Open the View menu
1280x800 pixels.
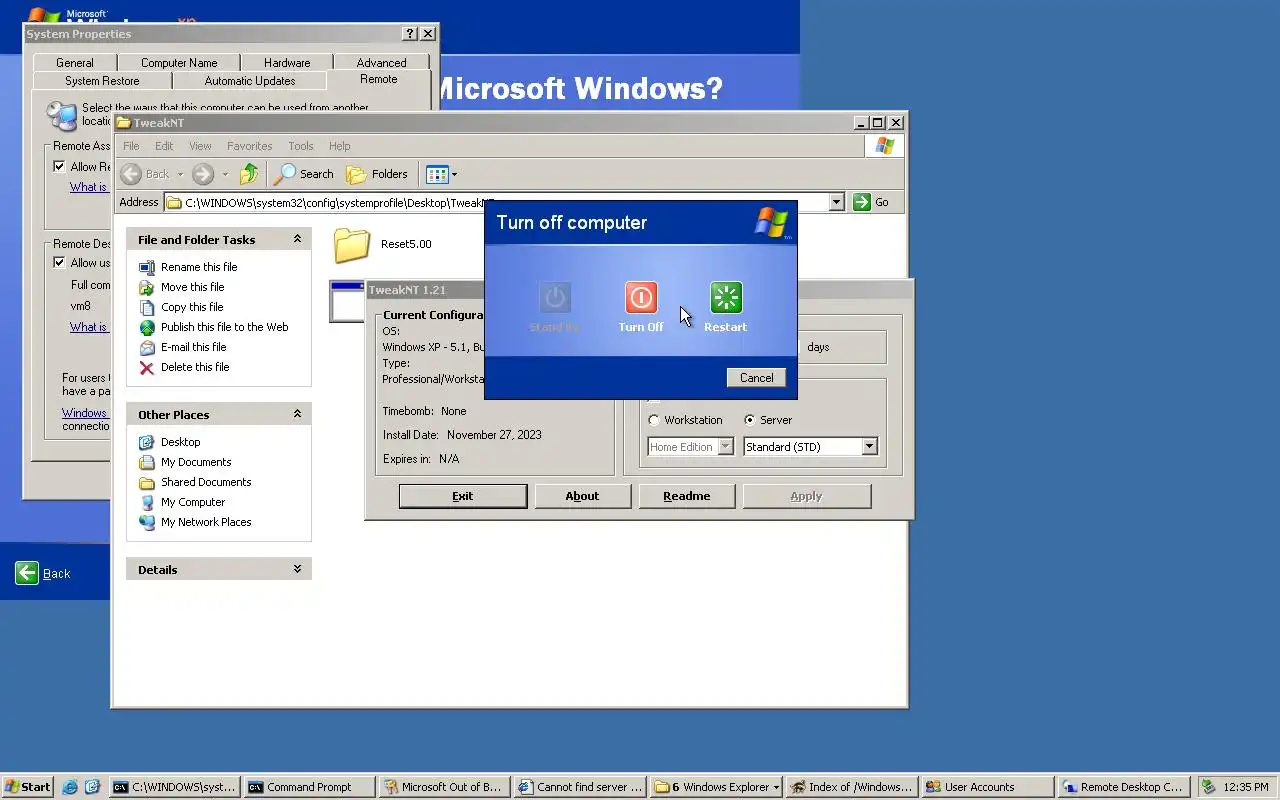pos(200,146)
